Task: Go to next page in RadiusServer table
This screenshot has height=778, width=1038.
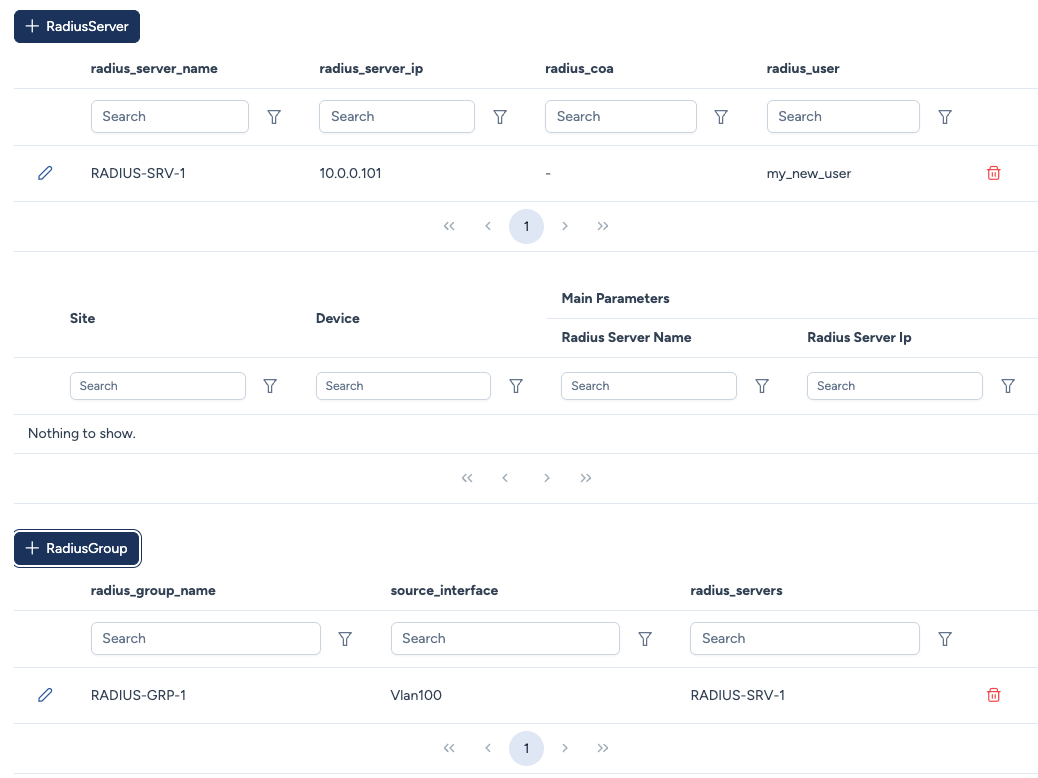Action: (x=565, y=226)
